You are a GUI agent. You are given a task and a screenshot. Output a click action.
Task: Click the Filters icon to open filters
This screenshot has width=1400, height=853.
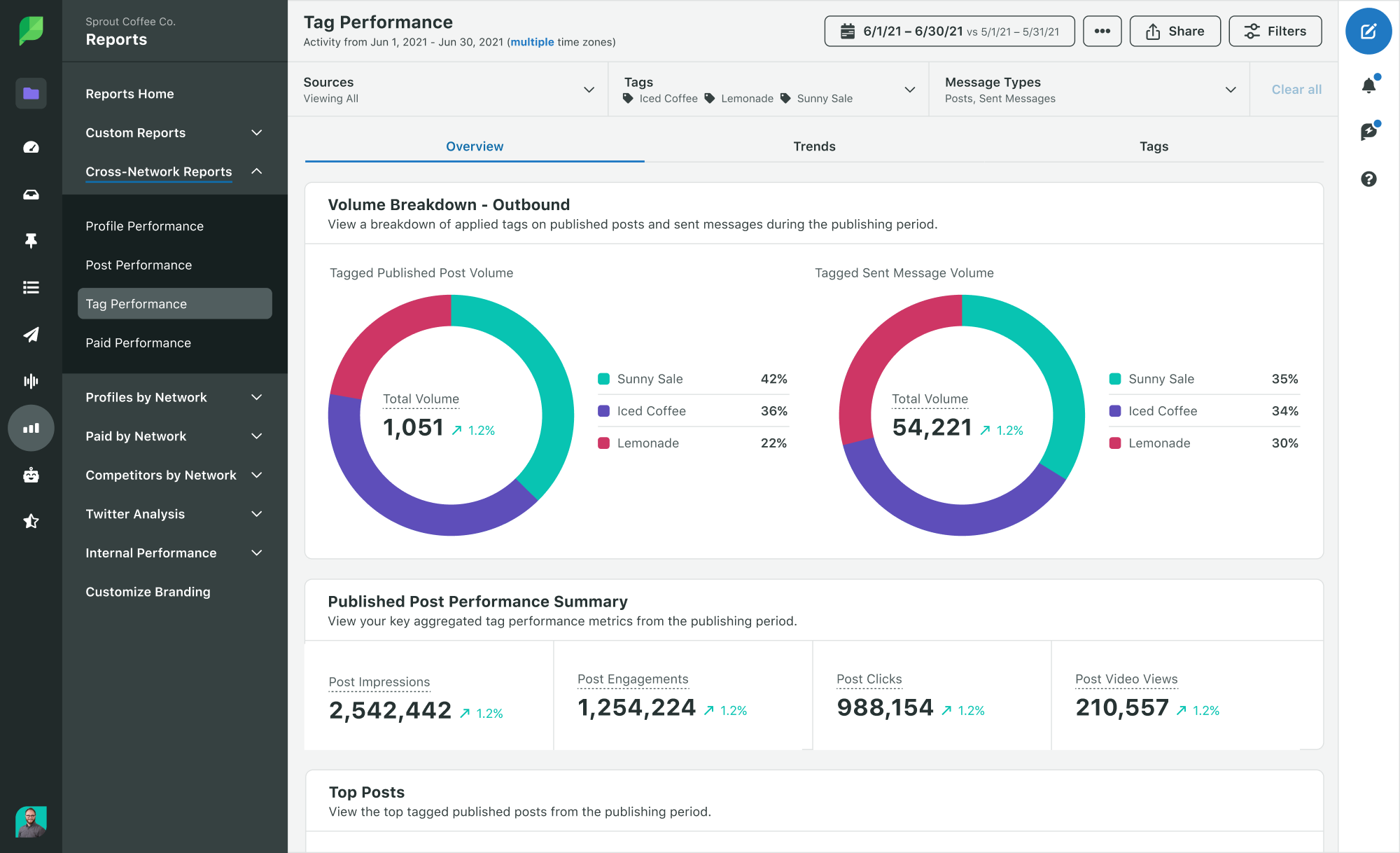point(1276,30)
